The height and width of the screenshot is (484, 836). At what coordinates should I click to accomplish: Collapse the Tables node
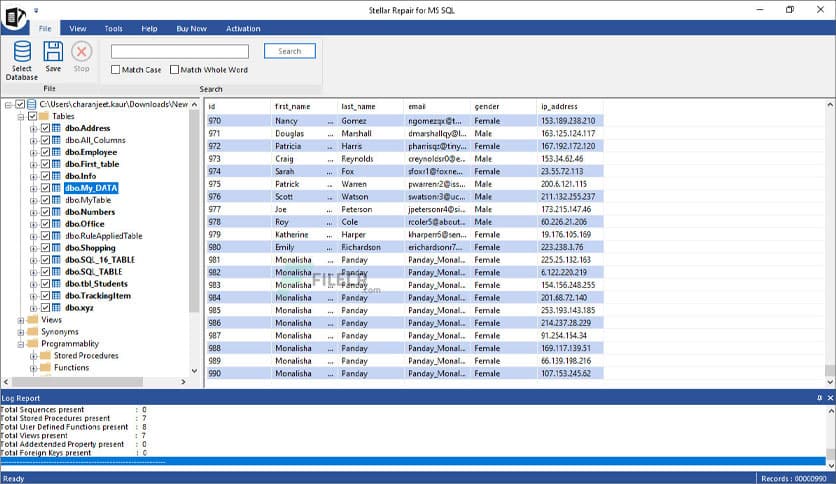(x=21, y=116)
